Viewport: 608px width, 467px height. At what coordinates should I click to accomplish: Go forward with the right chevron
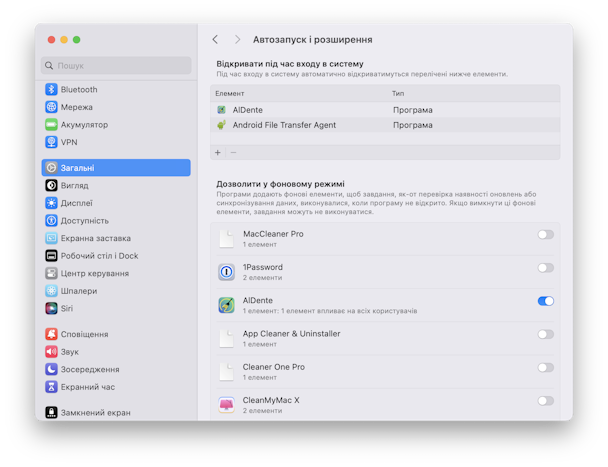(x=237, y=39)
